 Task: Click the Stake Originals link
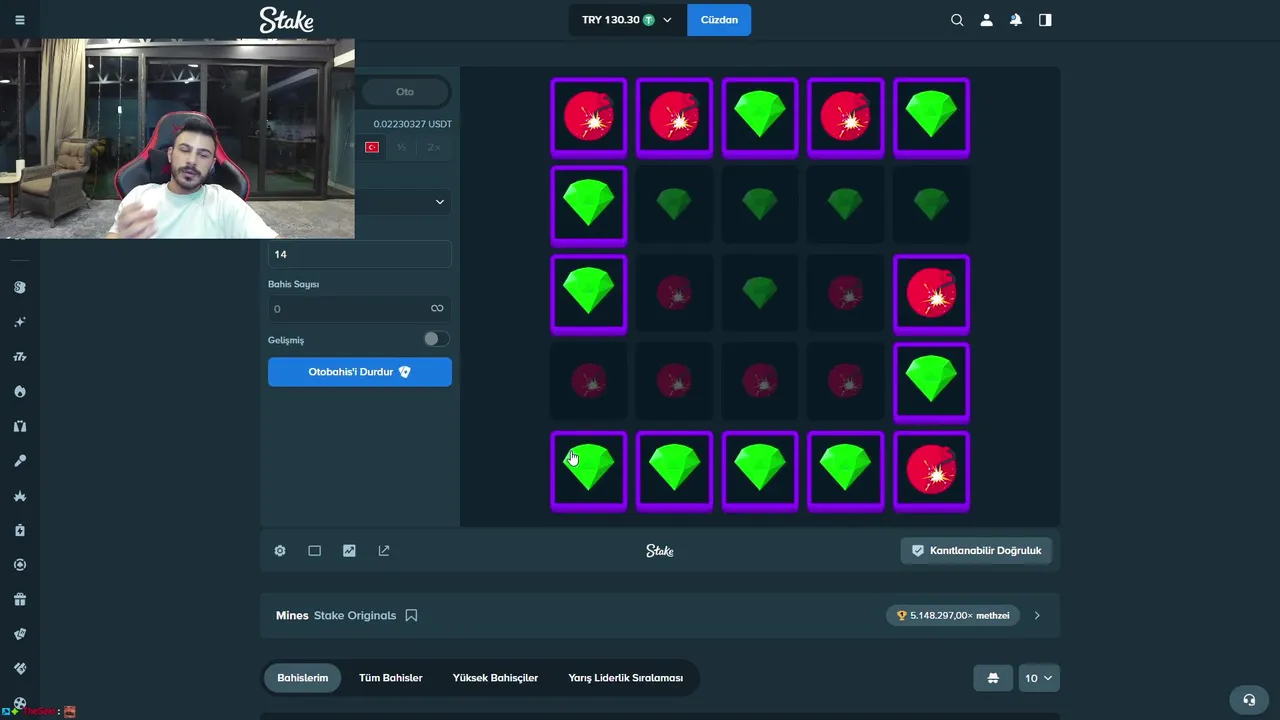coord(355,615)
